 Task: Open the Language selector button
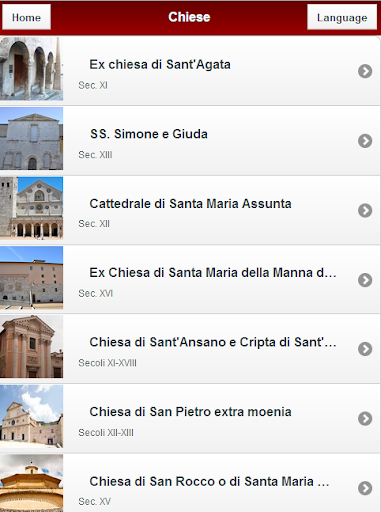point(342,17)
